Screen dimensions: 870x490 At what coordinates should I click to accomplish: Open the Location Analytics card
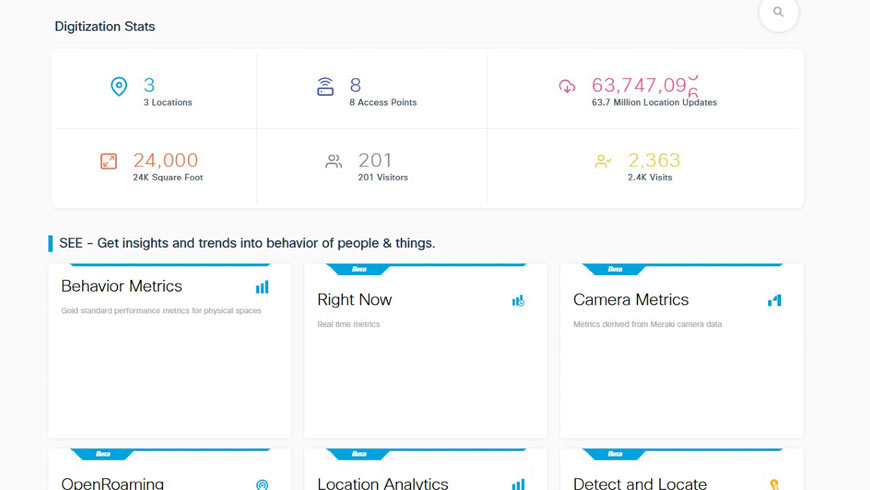(x=426, y=469)
